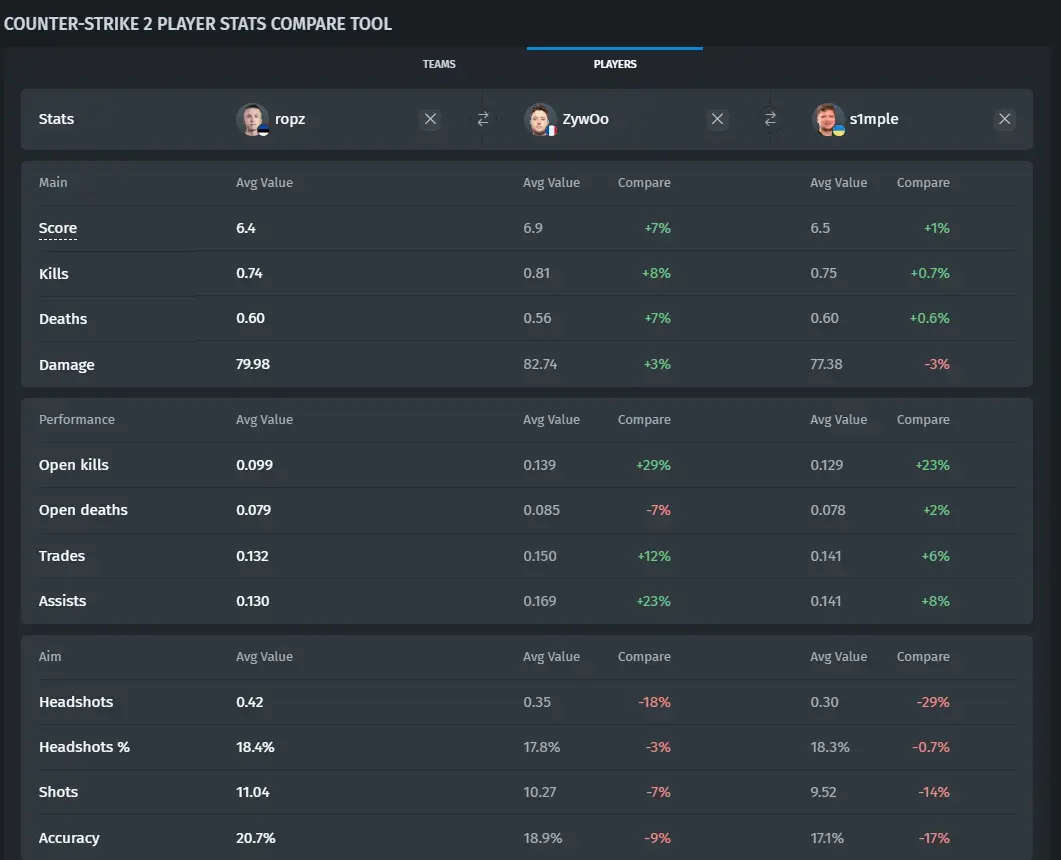This screenshot has width=1061, height=860.
Task: Click the Accuracy row label
Action: click(69, 838)
